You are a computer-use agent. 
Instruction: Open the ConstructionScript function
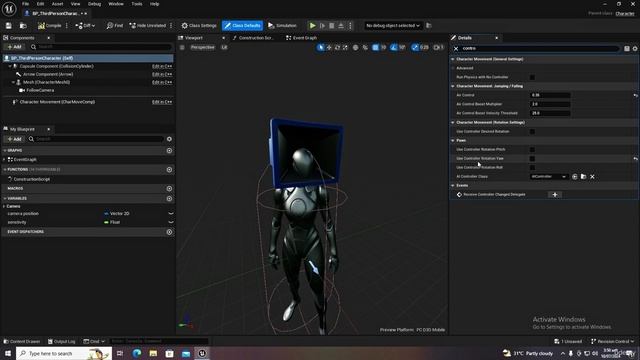[x=31, y=179]
